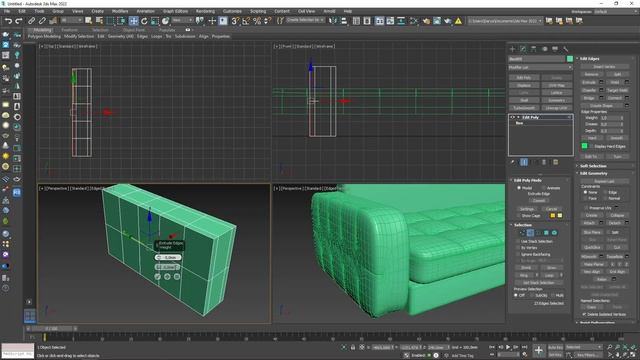Click the Pin Stack icon

[x=513, y=162]
